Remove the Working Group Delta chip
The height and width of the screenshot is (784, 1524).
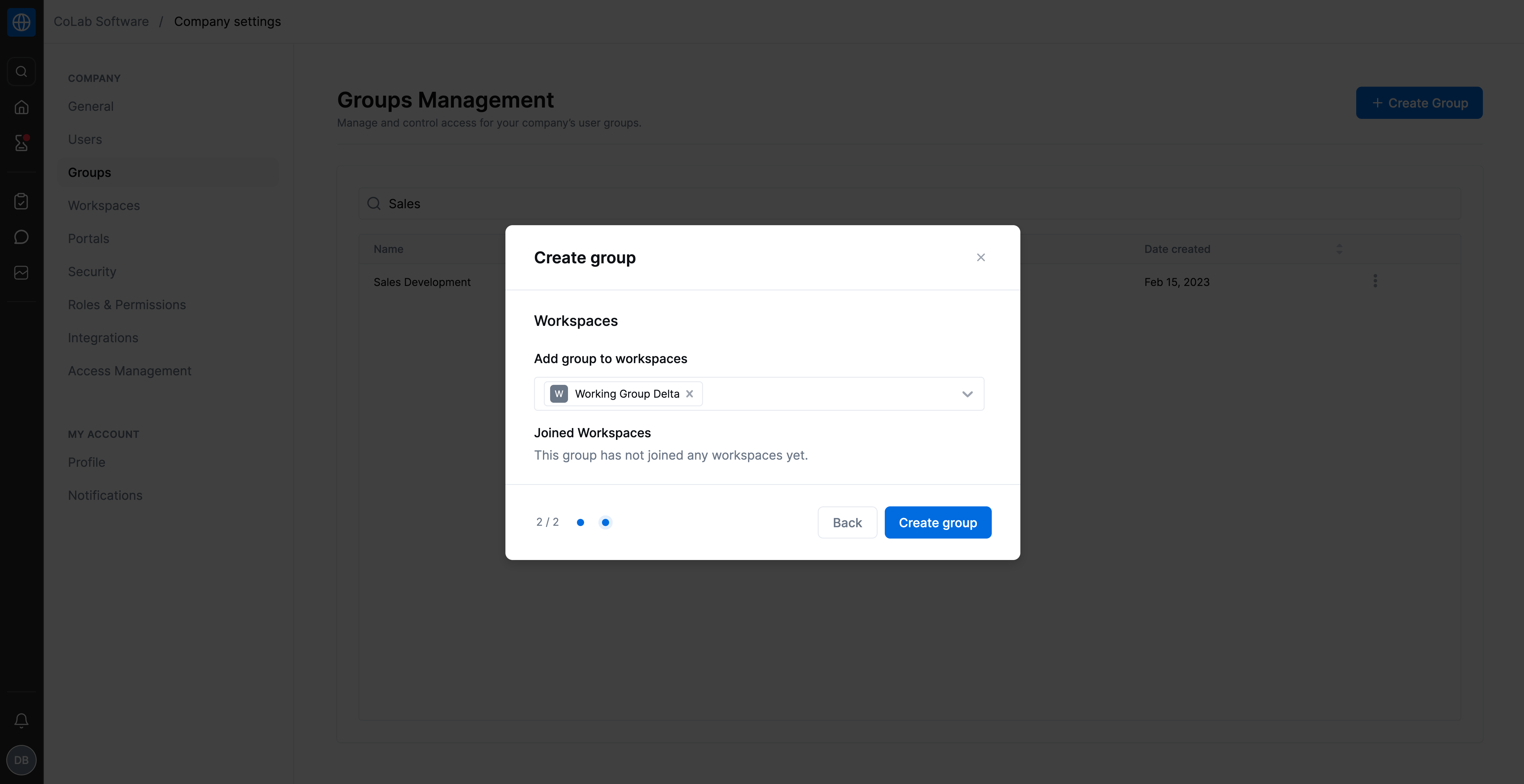point(689,394)
